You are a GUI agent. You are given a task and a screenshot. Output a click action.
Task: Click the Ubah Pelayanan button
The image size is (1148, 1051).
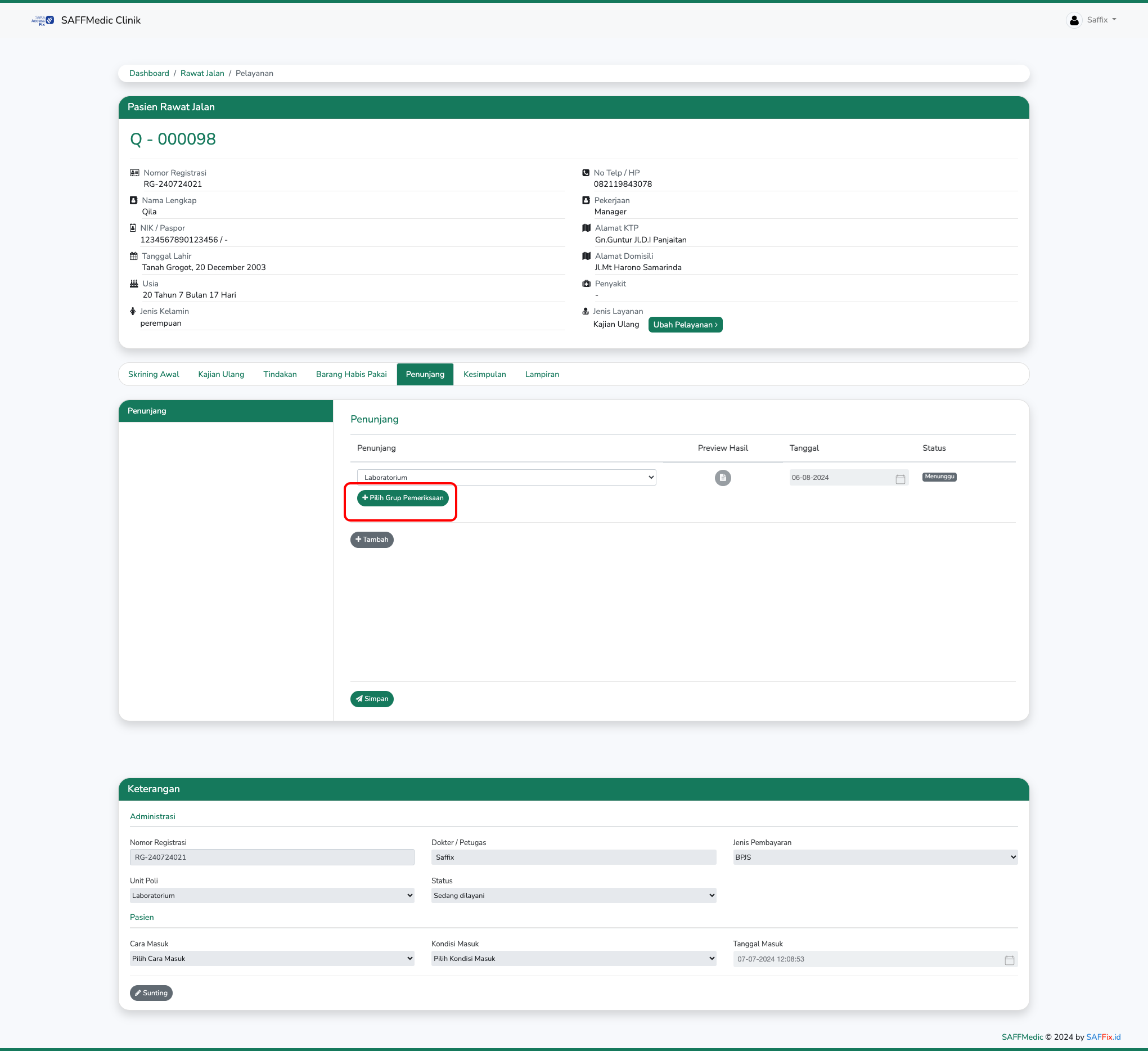685,325
